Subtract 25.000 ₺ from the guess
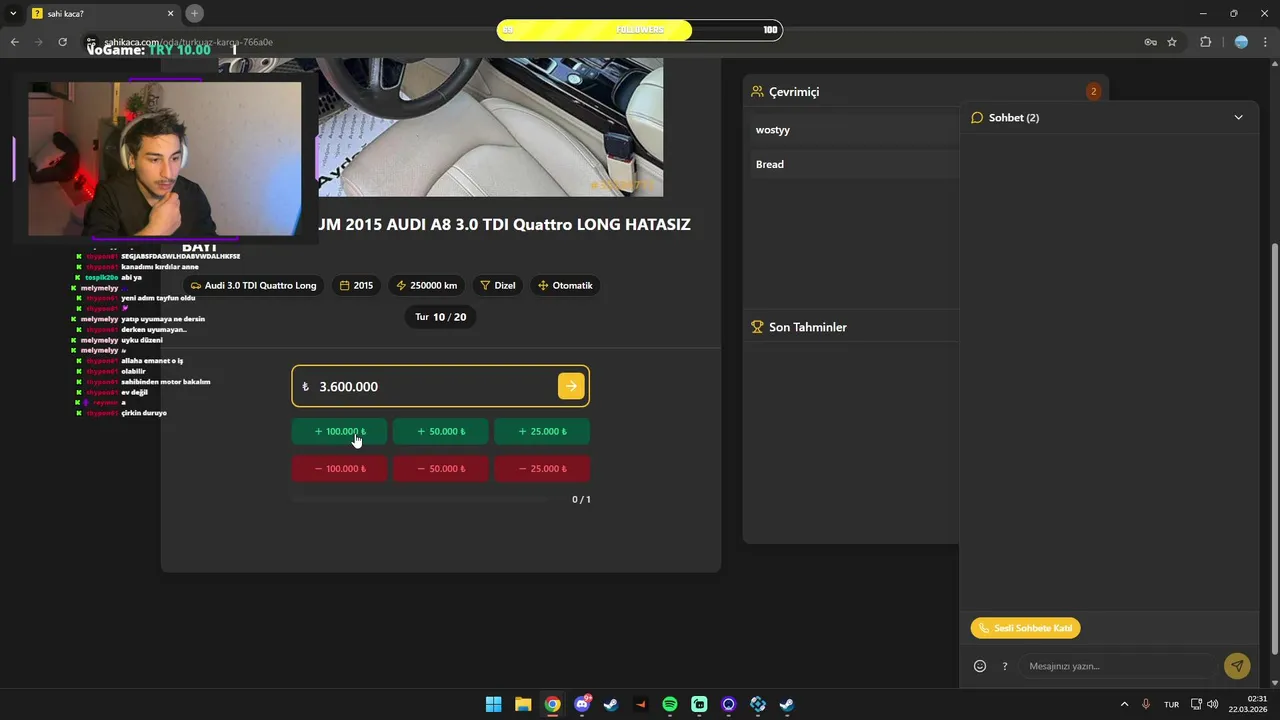 pos(541,468)
